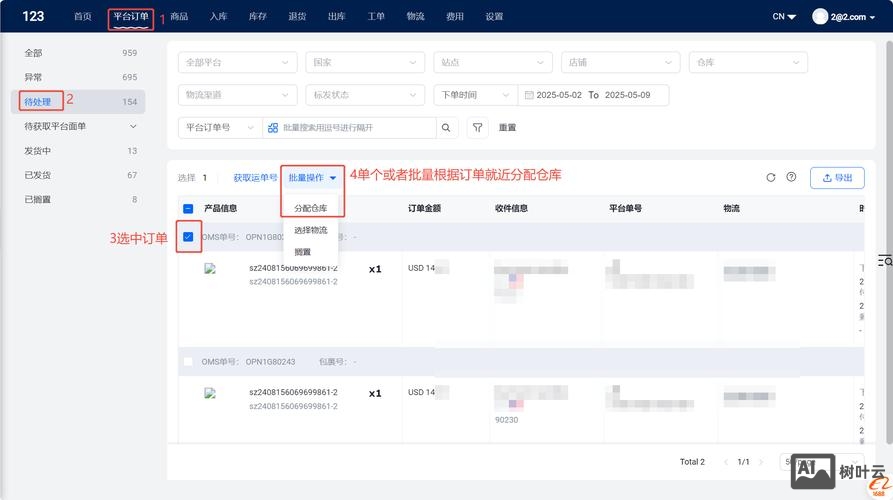This screenshot has height=500, width=893.
Task: Go to previous page arrow
Action: 726,462
